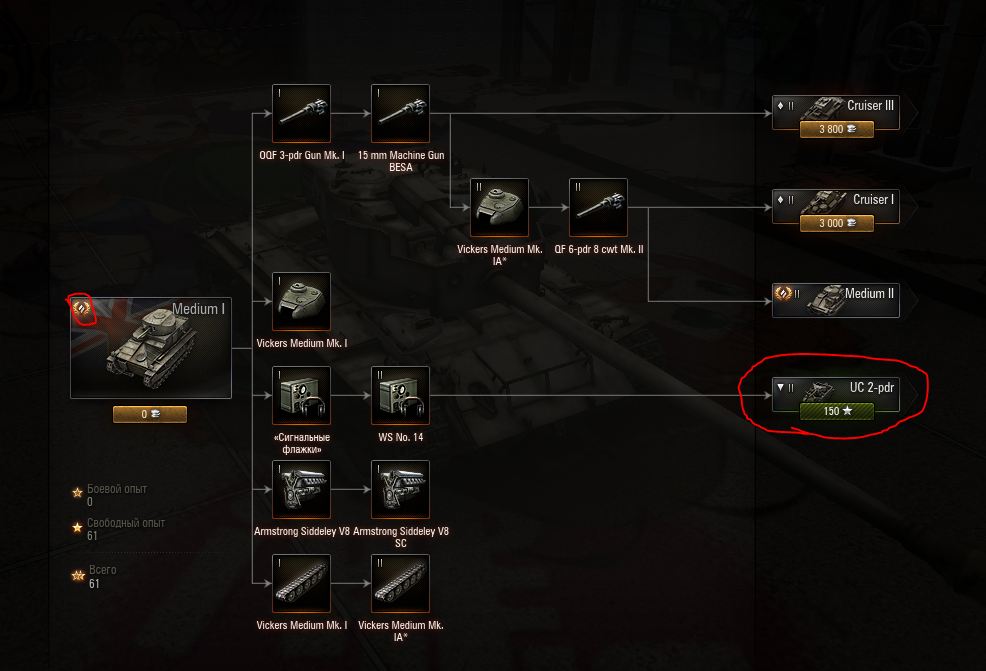This screenshot has height=671, width=986.
Task: Open the Medium II vehicle node
Action: coord(836,301)
